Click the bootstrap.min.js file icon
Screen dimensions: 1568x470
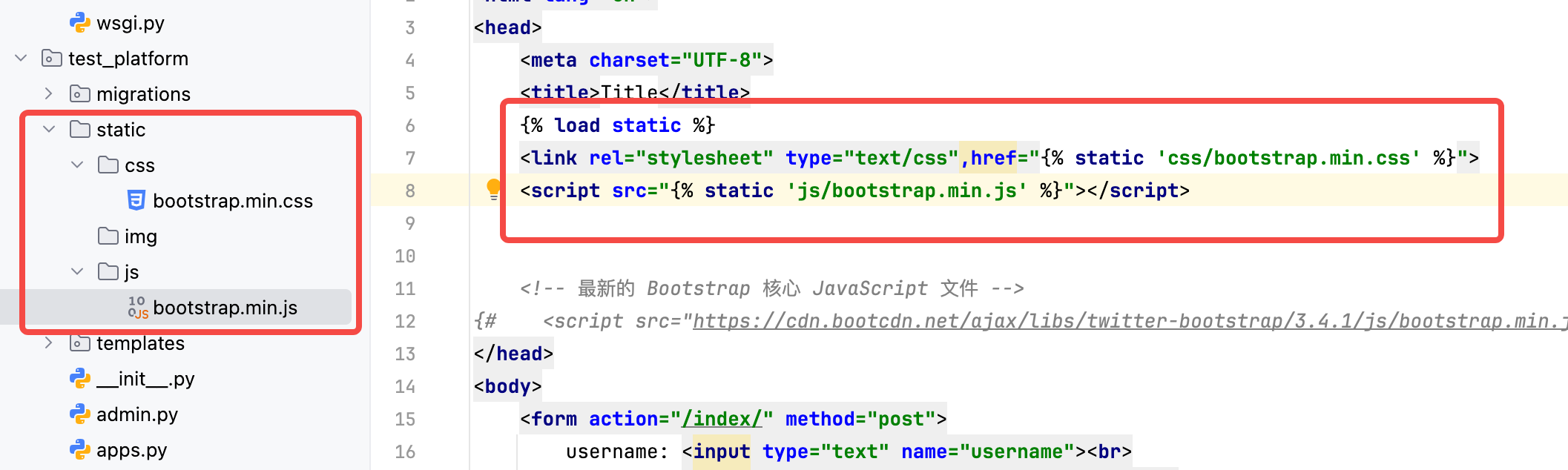coord(137,308)
